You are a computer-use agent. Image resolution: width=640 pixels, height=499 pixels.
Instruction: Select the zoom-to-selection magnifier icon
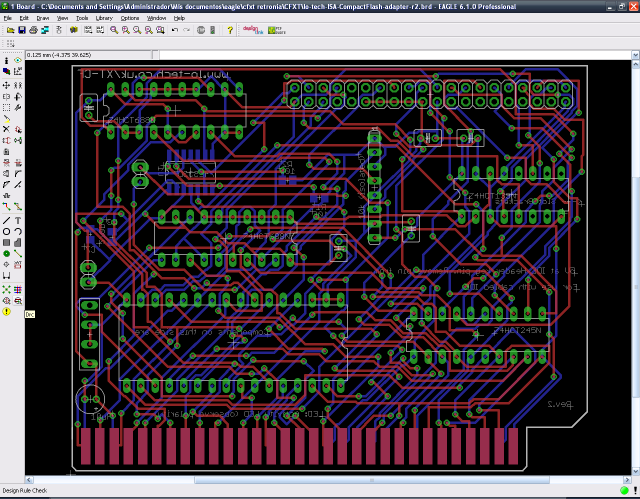coord(160,30)
